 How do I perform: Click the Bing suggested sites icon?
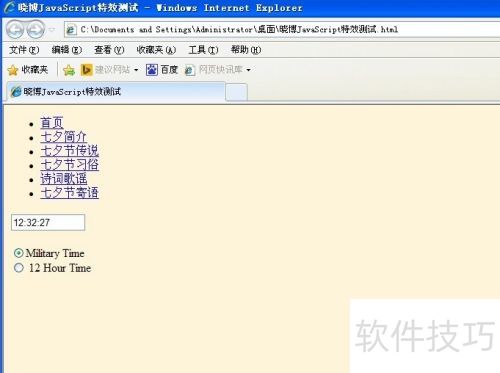pos(86,70)
